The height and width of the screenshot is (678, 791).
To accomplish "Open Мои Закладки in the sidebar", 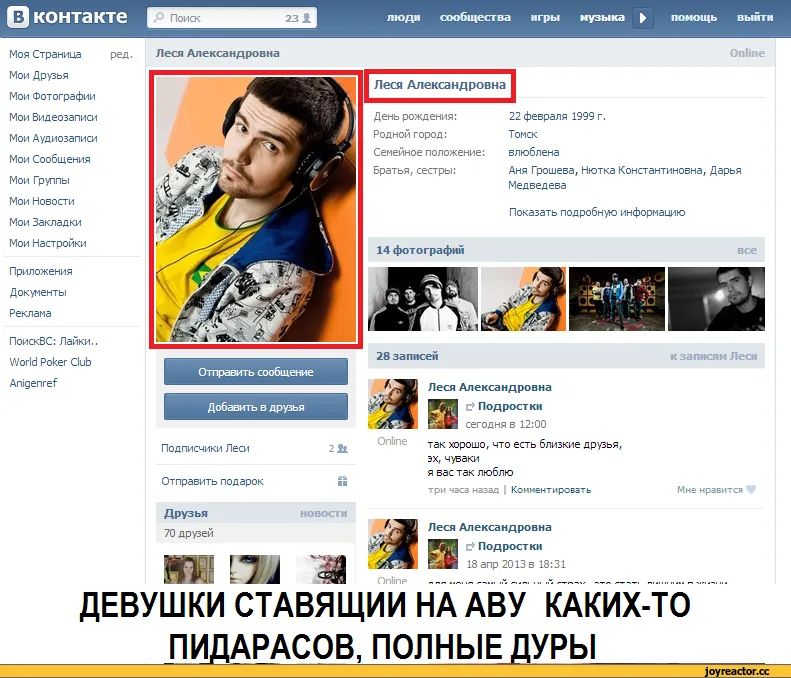I will point(45,222).
